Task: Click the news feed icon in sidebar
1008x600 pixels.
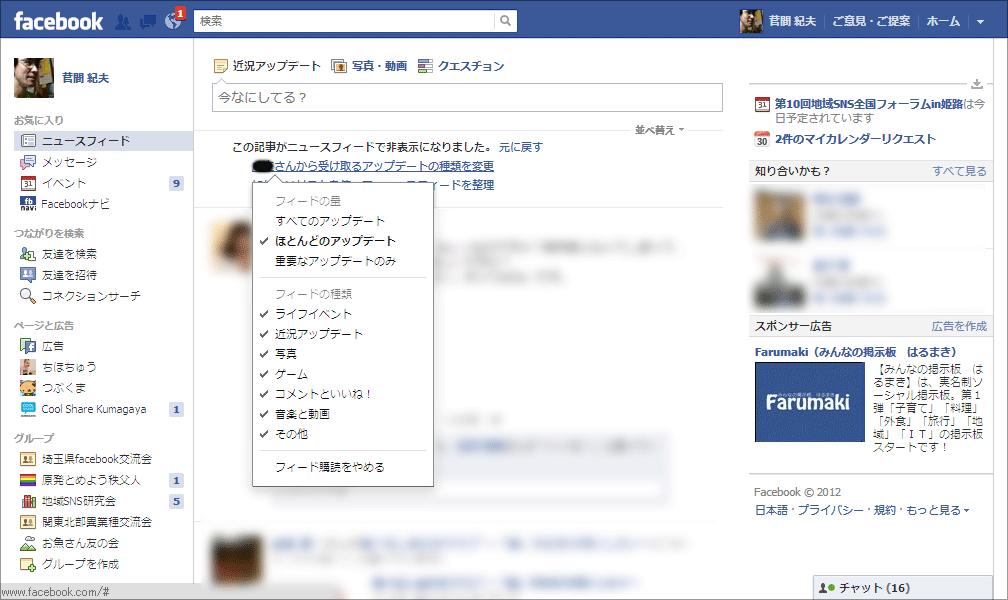Action: 28,141
